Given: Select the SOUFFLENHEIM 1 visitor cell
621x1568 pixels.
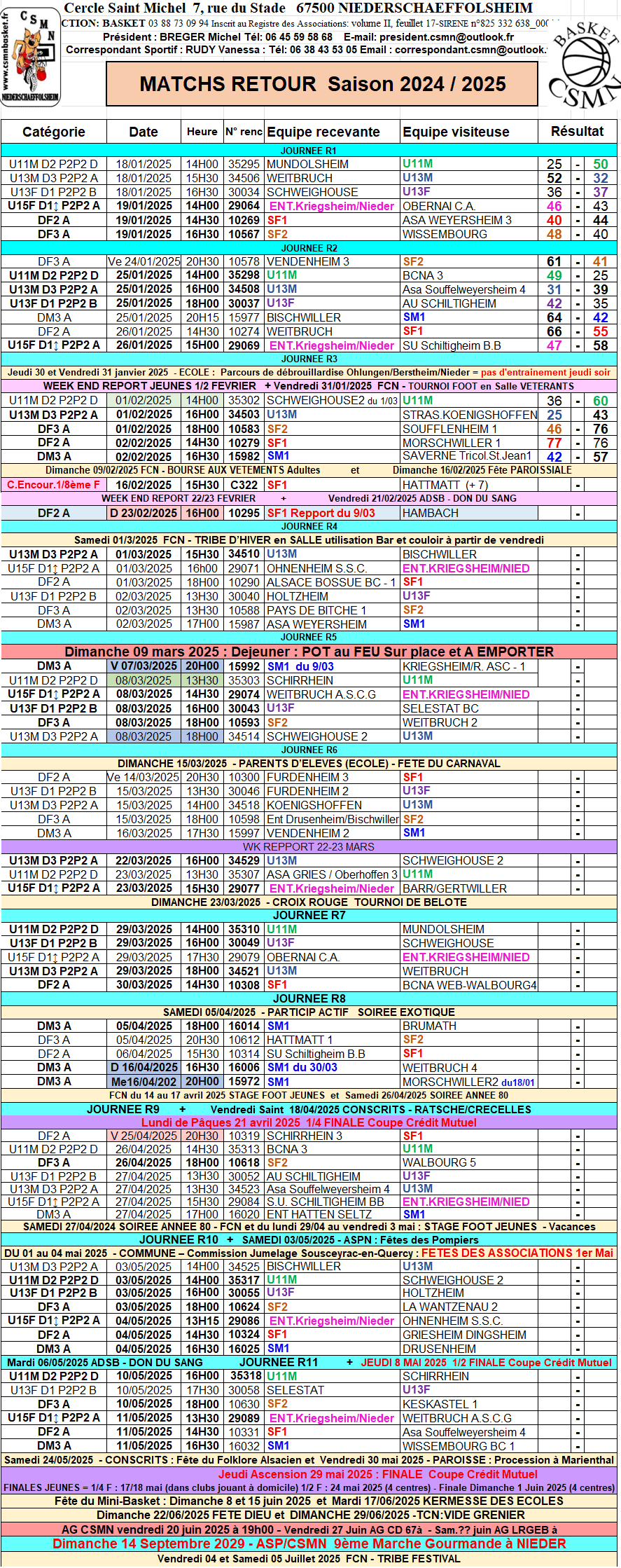Looking at the screenshot, I should click(470, 429).
